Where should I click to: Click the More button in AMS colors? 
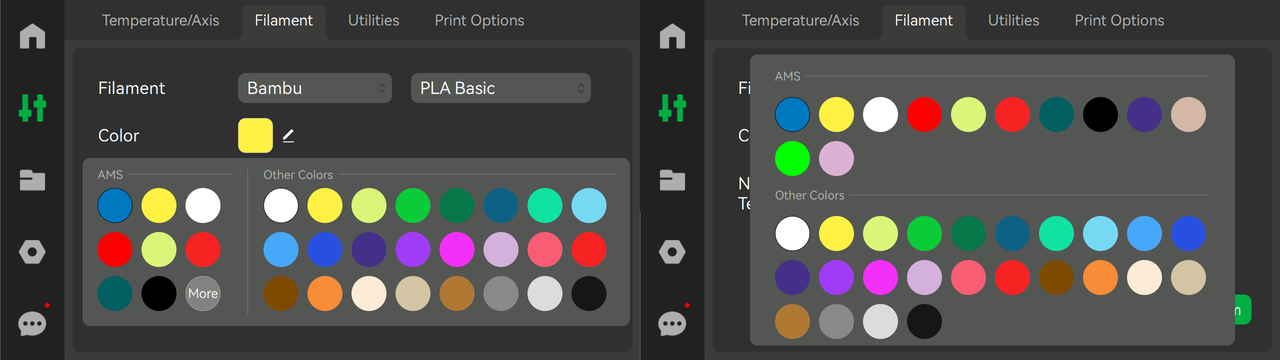(203, 293)
